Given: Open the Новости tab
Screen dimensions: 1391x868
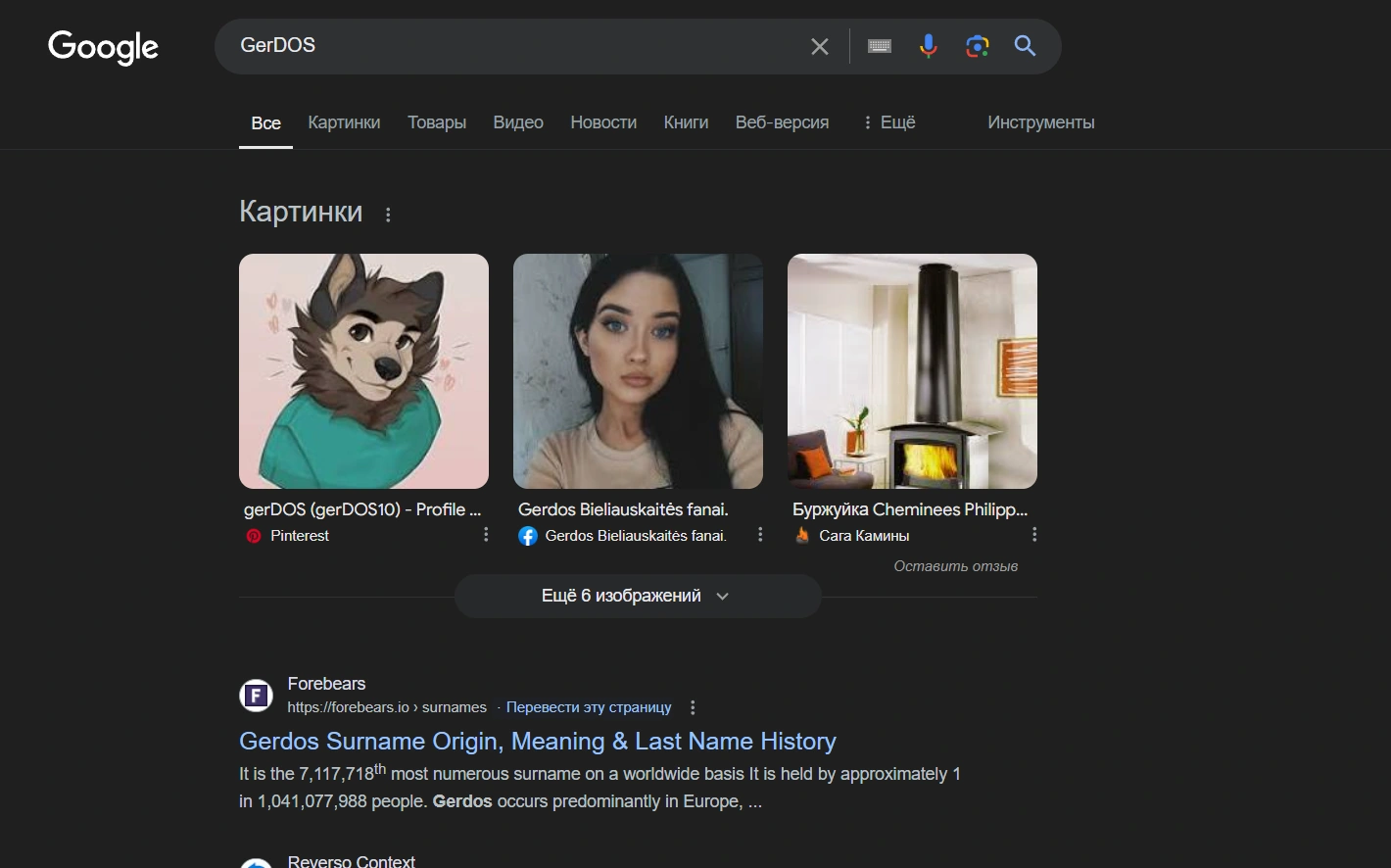Looking at the screenshot, I should (603, 122).
